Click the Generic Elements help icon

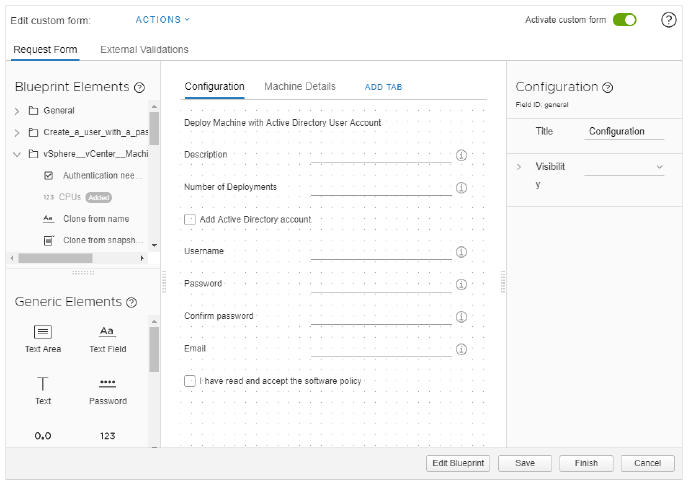click(131, 302)
